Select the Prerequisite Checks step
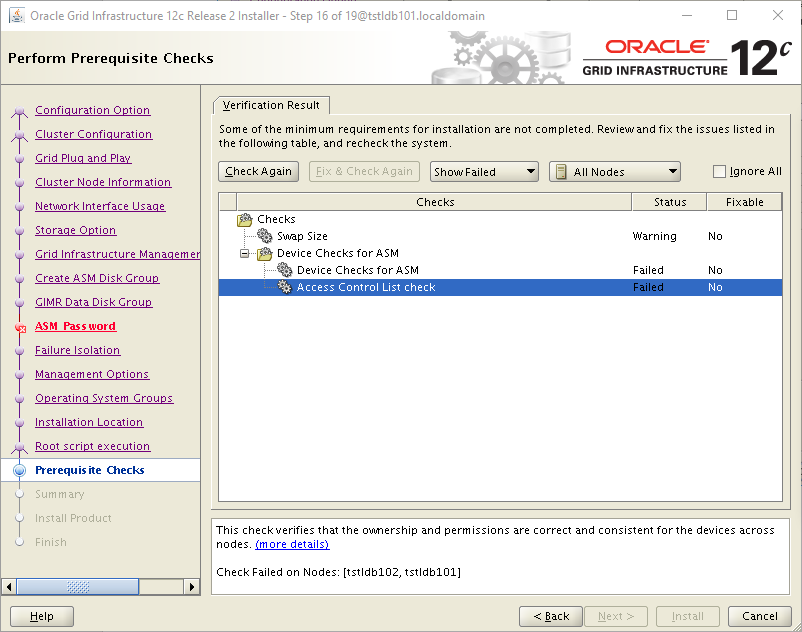The height and width of the screenshot is (632, 802). (90, 470)
